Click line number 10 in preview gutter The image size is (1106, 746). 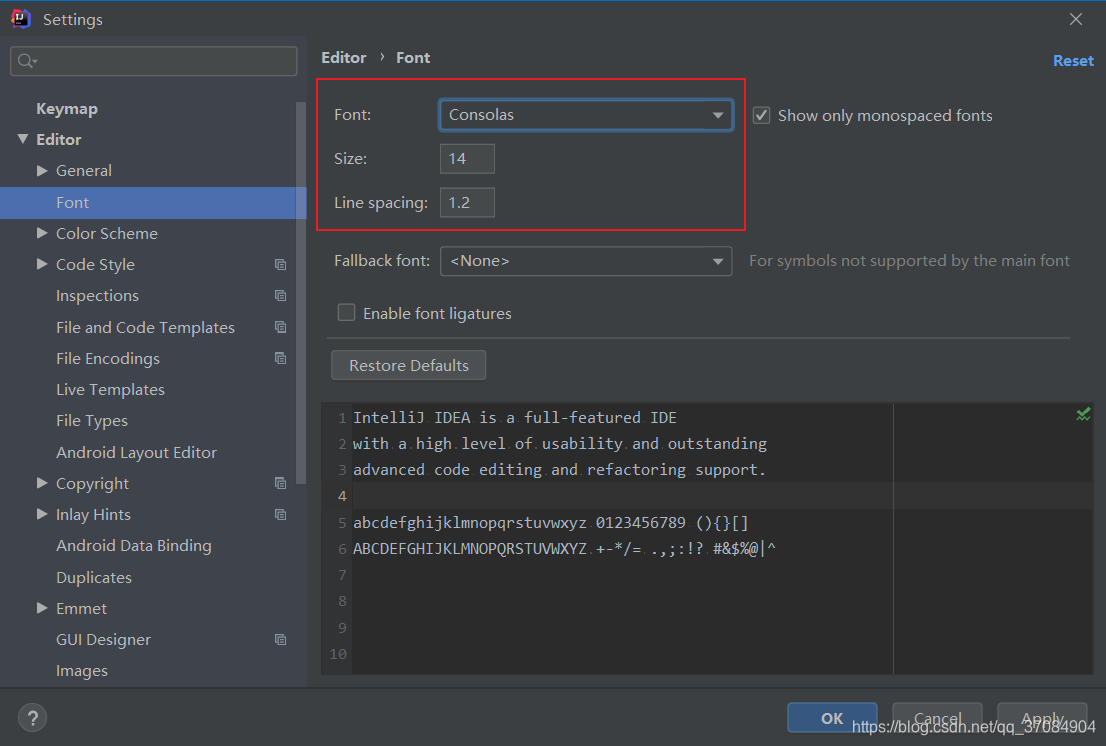[338, 654]
